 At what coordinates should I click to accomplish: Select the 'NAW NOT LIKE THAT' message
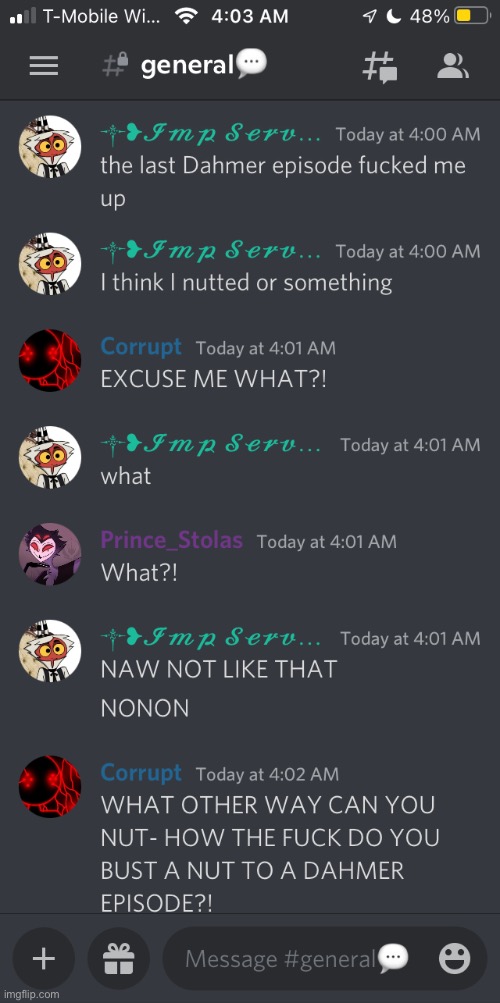[219, 669]
